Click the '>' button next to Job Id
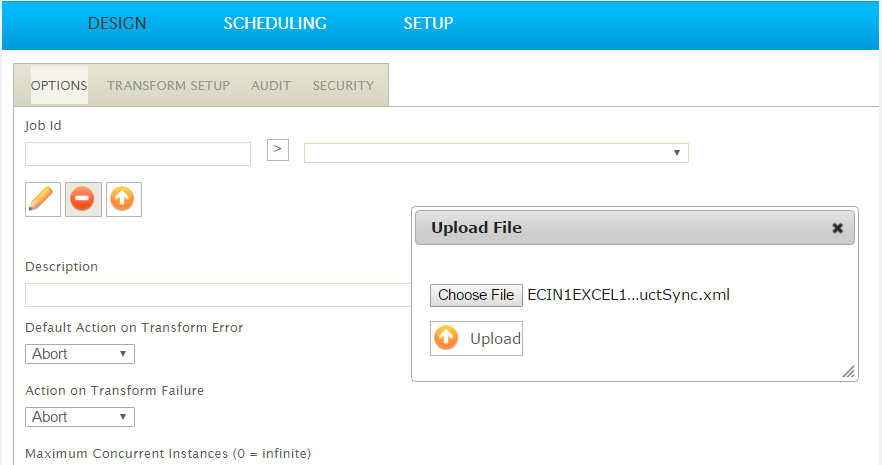Image resolution: width=882 pixels, height=465 pixels. point(278,150)
